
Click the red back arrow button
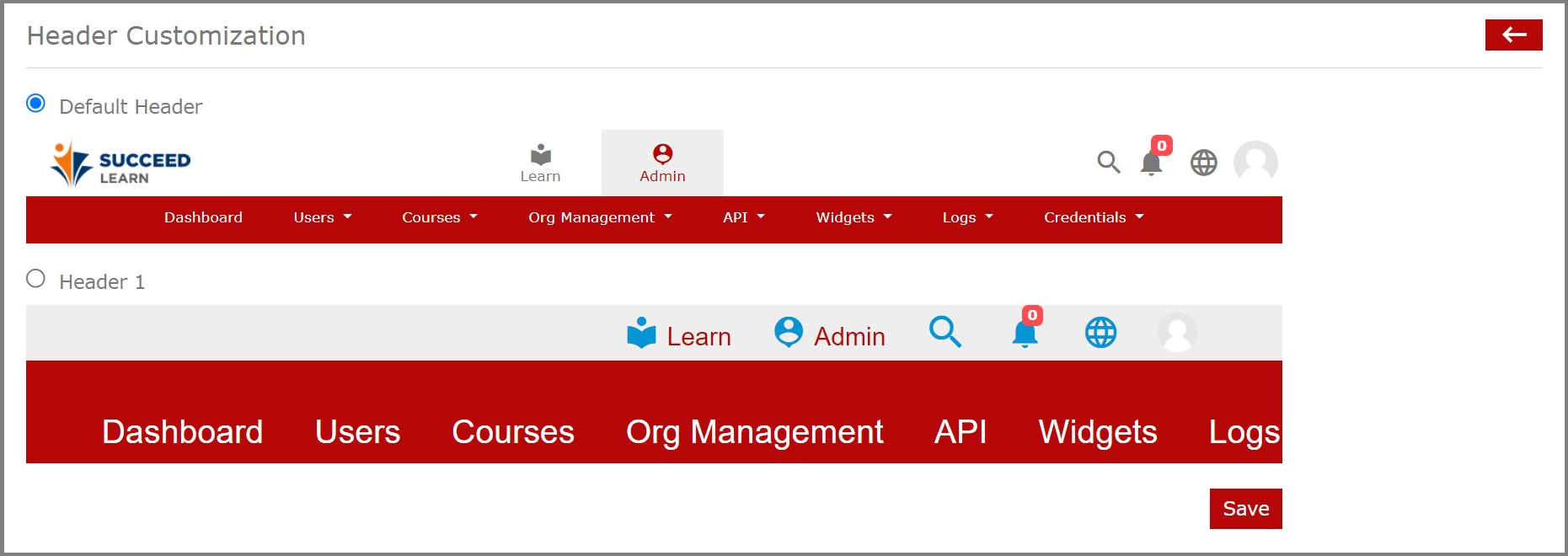pos(1513,35)
